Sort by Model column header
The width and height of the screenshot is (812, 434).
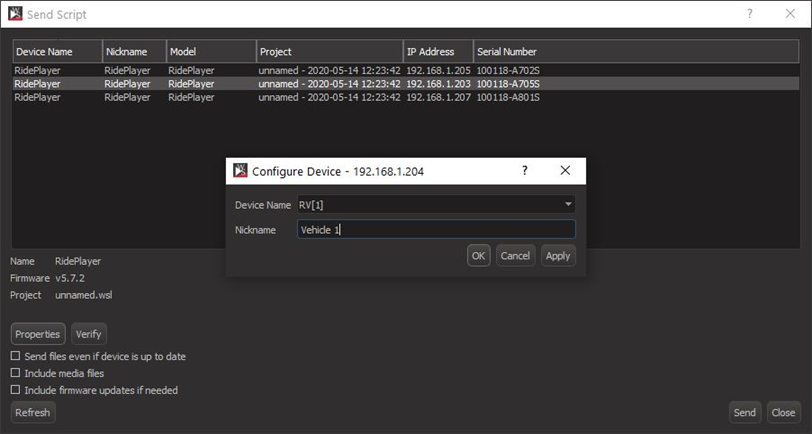click(211, 52)
